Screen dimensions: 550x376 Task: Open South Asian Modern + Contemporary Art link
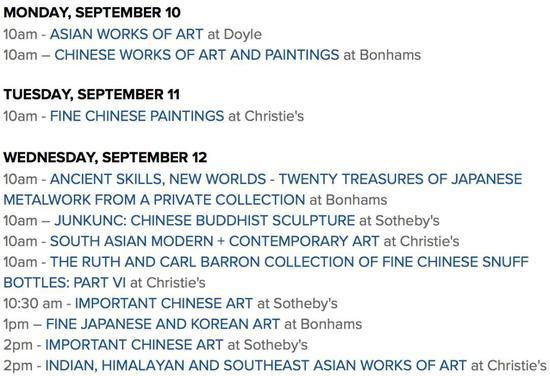click(x=214, y=241)
